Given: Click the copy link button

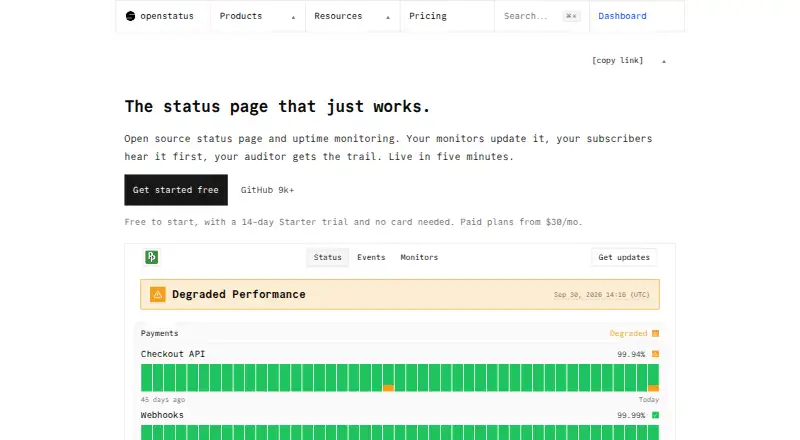Looking at the screenshot, I should 617,60.
